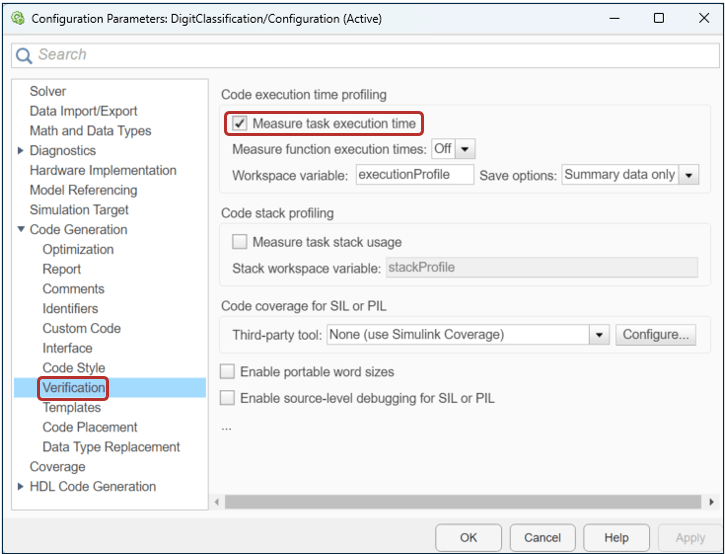The image size is (725, 554).
Task: Select Code Style under Code Generation
Action: 73,368
